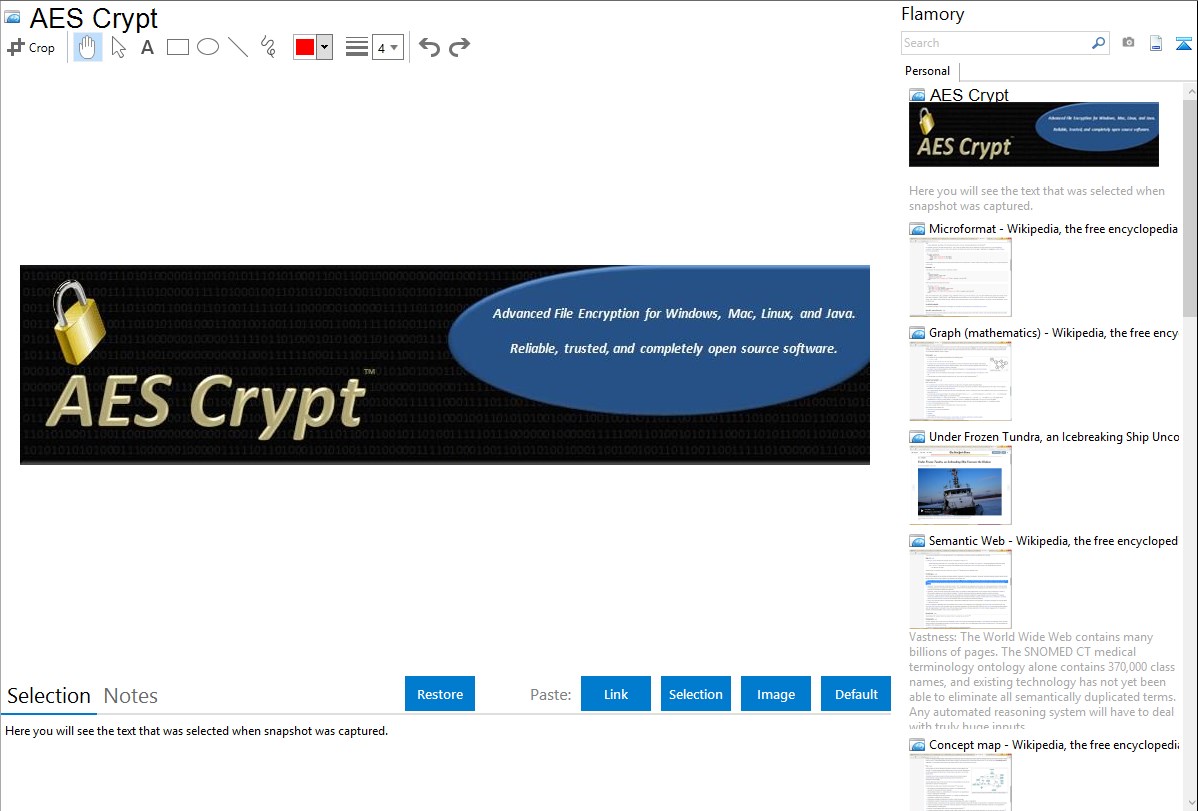This screenshot has height=811, width=1198.
Task: Click the AES Crypt banner image in the canvas
Action: click(x=445, y=365)
